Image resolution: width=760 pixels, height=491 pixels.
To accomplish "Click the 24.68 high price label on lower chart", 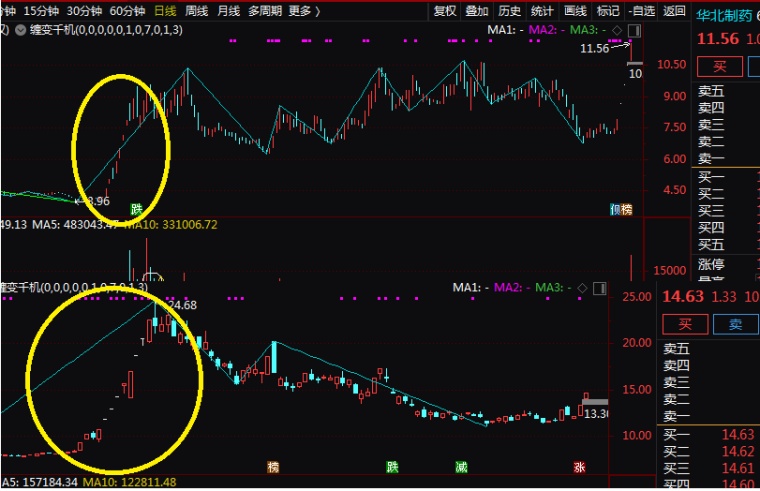I will point(182,305).
